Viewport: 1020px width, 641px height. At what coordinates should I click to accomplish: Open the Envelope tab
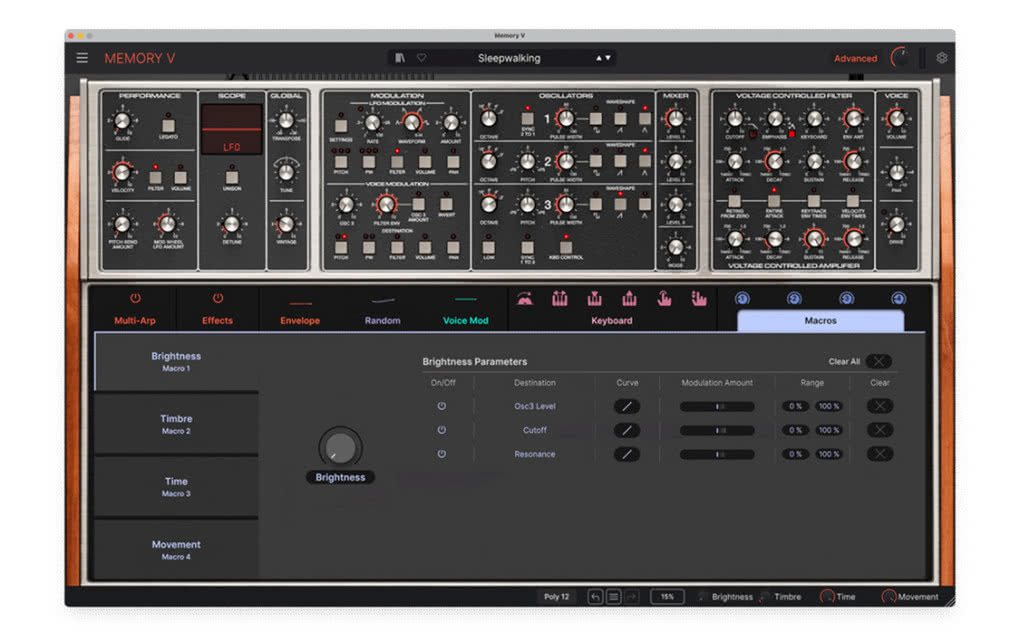click(x=300, y=309)
